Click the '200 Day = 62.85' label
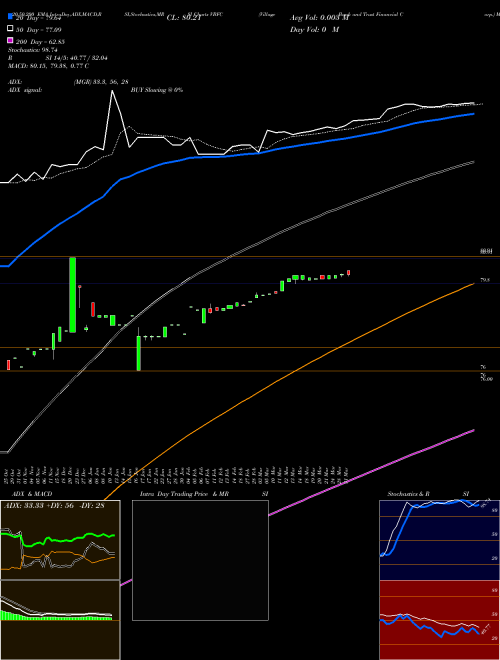 (40, 41)
